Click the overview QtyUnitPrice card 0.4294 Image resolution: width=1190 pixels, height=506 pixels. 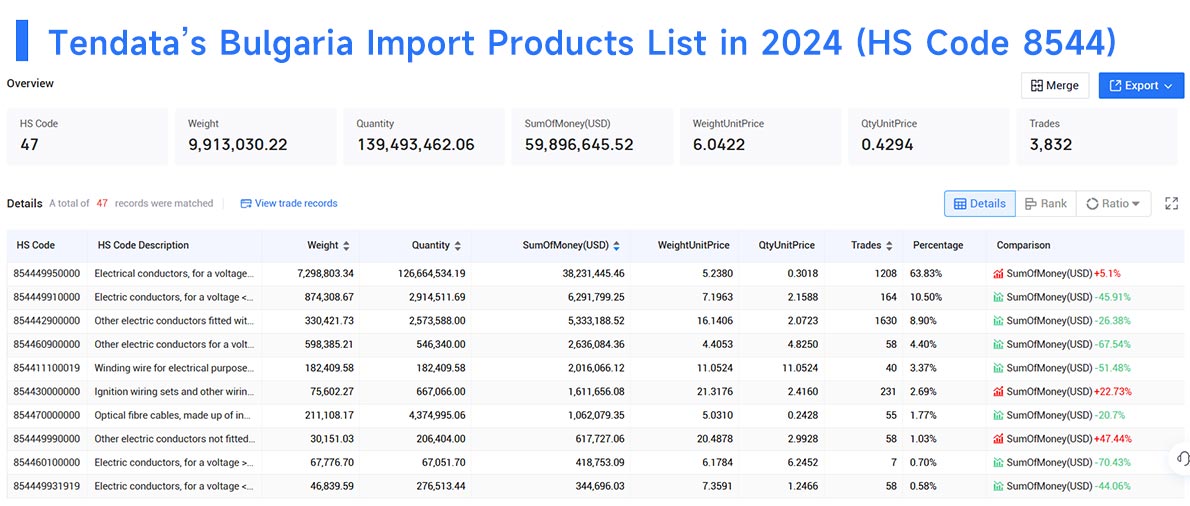930,136
